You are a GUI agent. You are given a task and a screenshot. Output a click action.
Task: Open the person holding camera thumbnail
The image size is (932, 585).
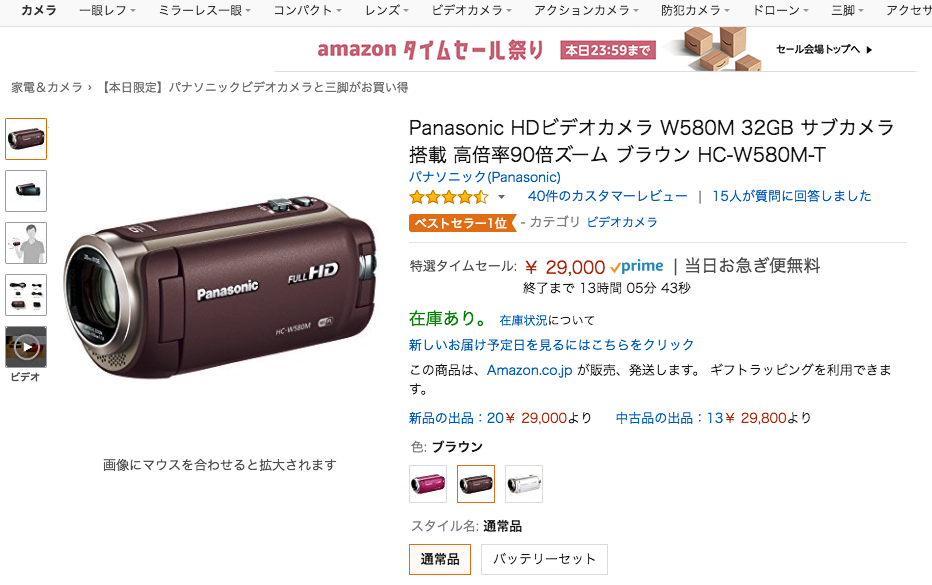[x=26, y=243]
